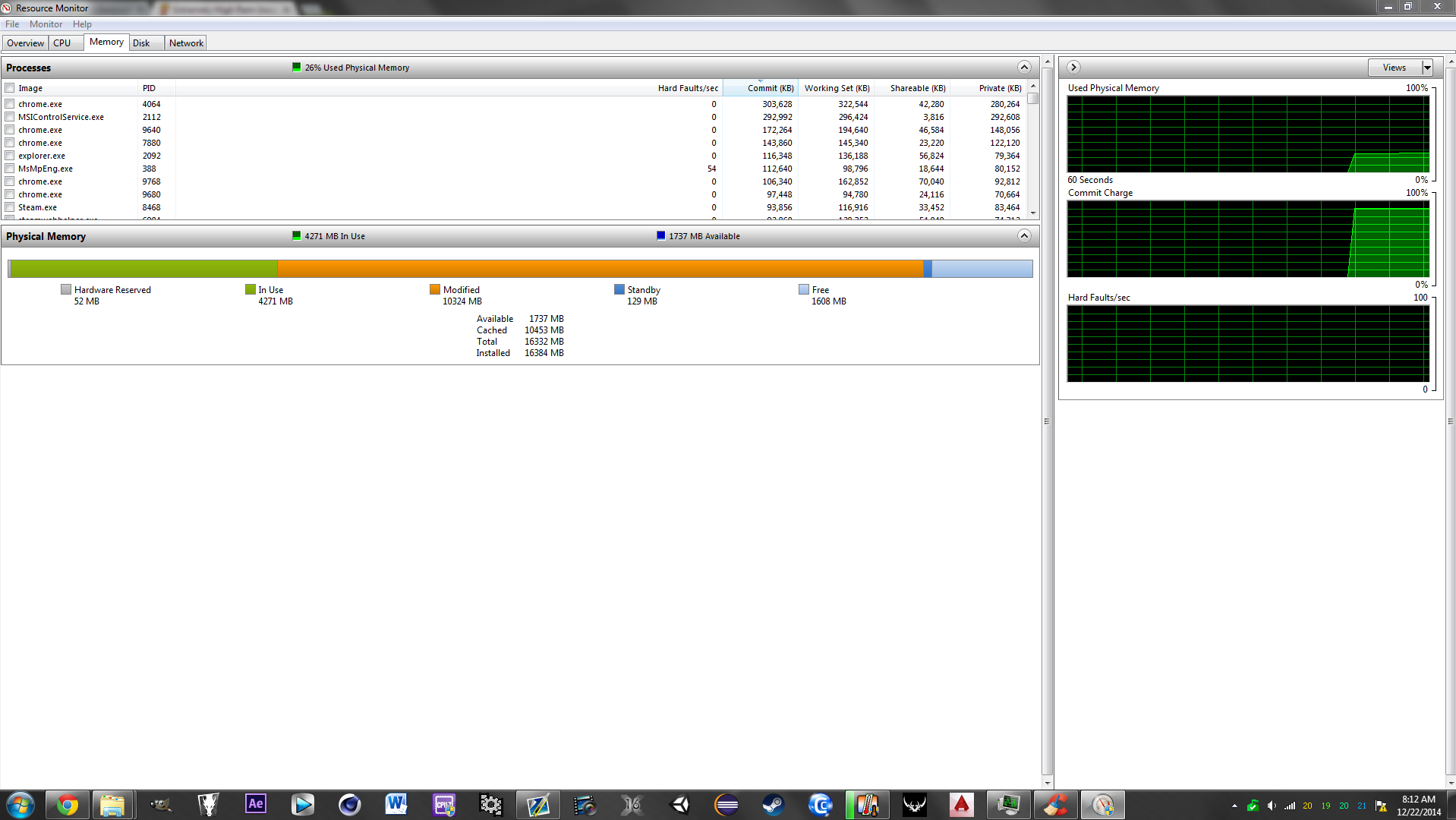The image size is (1456, 820).
Task: Open the Help menu
Action: pyautogui.click(x=82, y=24)
